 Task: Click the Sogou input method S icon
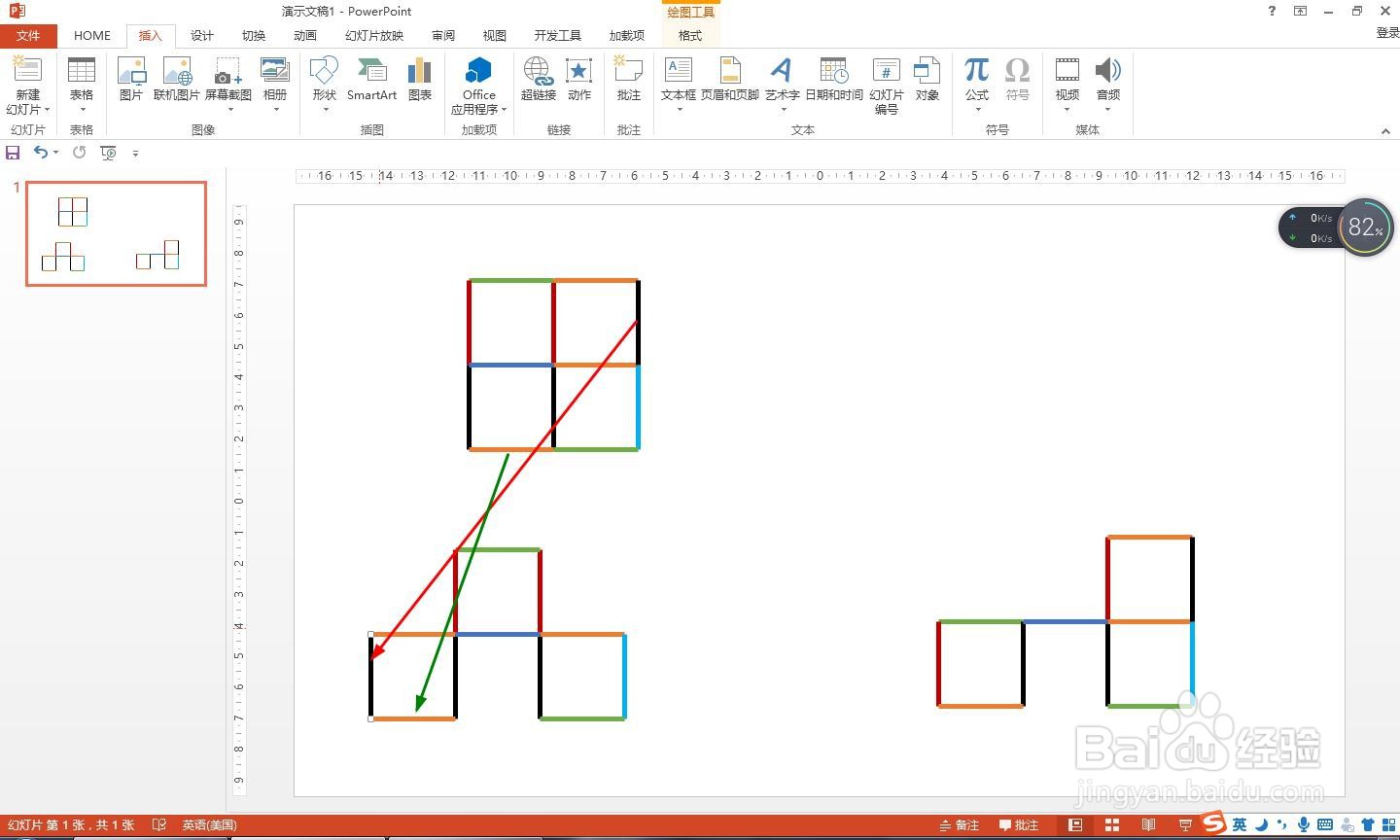1213,823
